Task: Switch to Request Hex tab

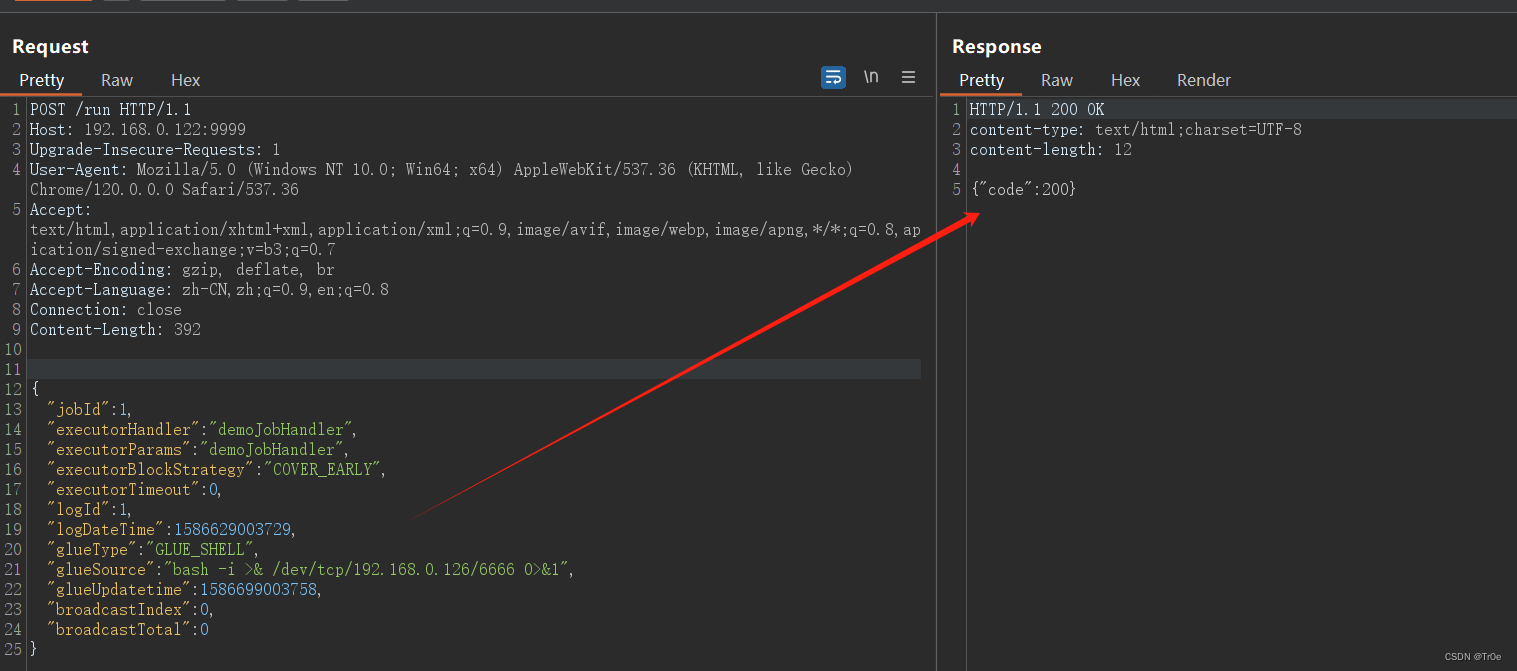Action: tap(185, 80)
